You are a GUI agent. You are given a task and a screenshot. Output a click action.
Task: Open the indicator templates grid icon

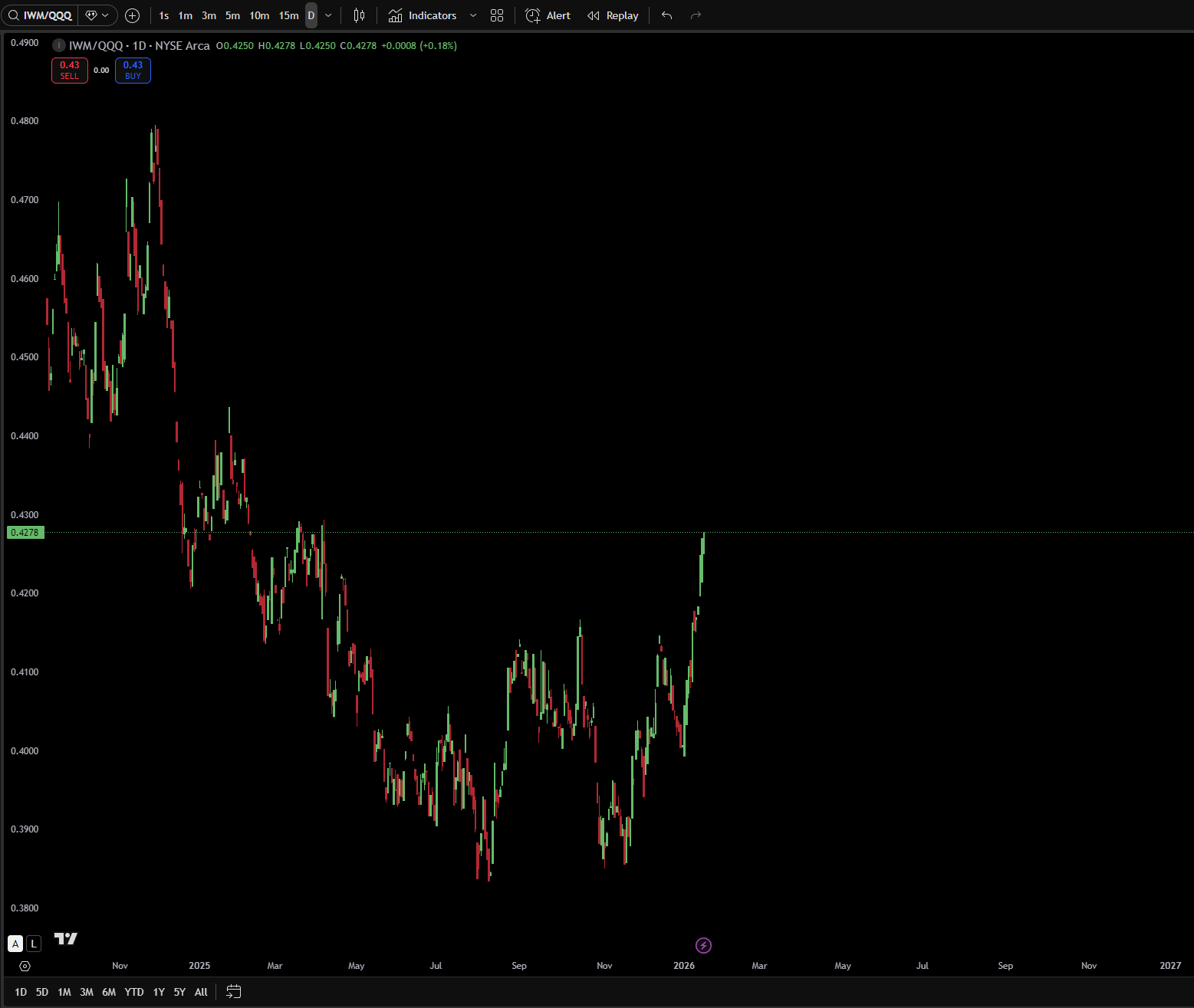point(497,15)
